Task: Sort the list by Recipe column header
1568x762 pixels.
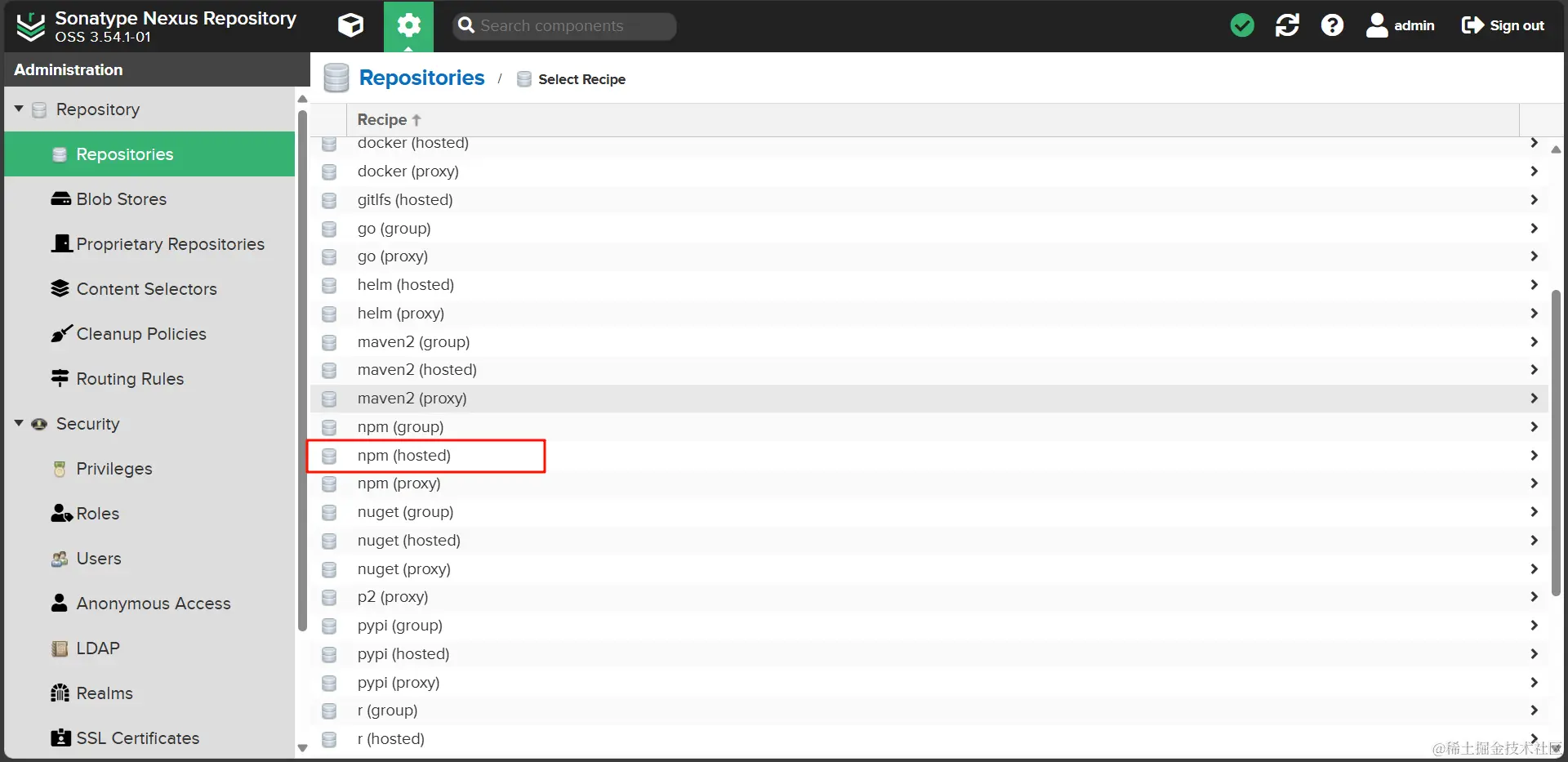Action: point(933,120)
